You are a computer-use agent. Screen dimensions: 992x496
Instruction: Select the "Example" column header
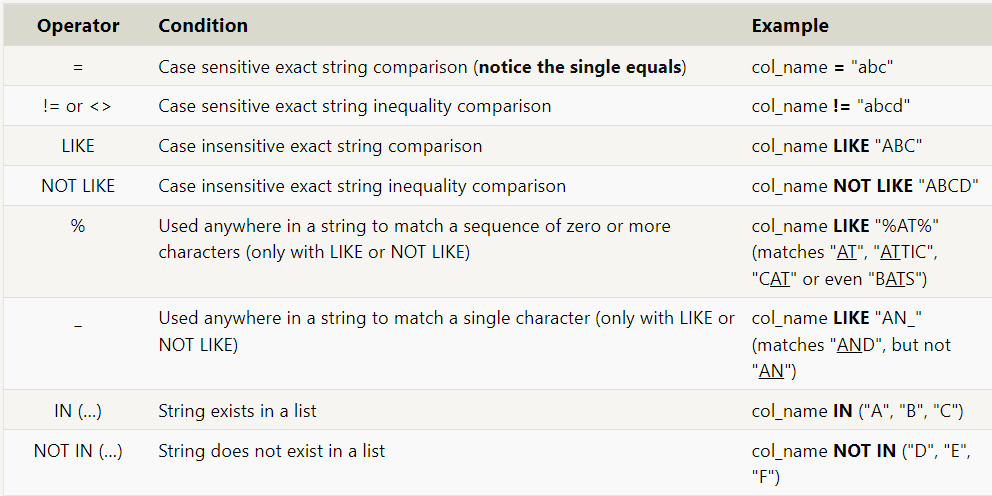pos(790,26)
